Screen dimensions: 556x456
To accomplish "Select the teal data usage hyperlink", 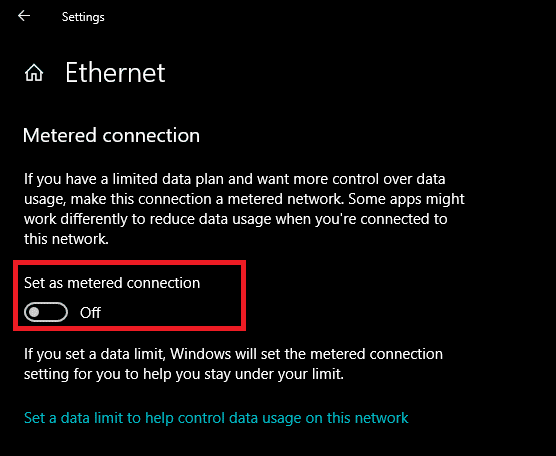I will click(x=216, y=418).
